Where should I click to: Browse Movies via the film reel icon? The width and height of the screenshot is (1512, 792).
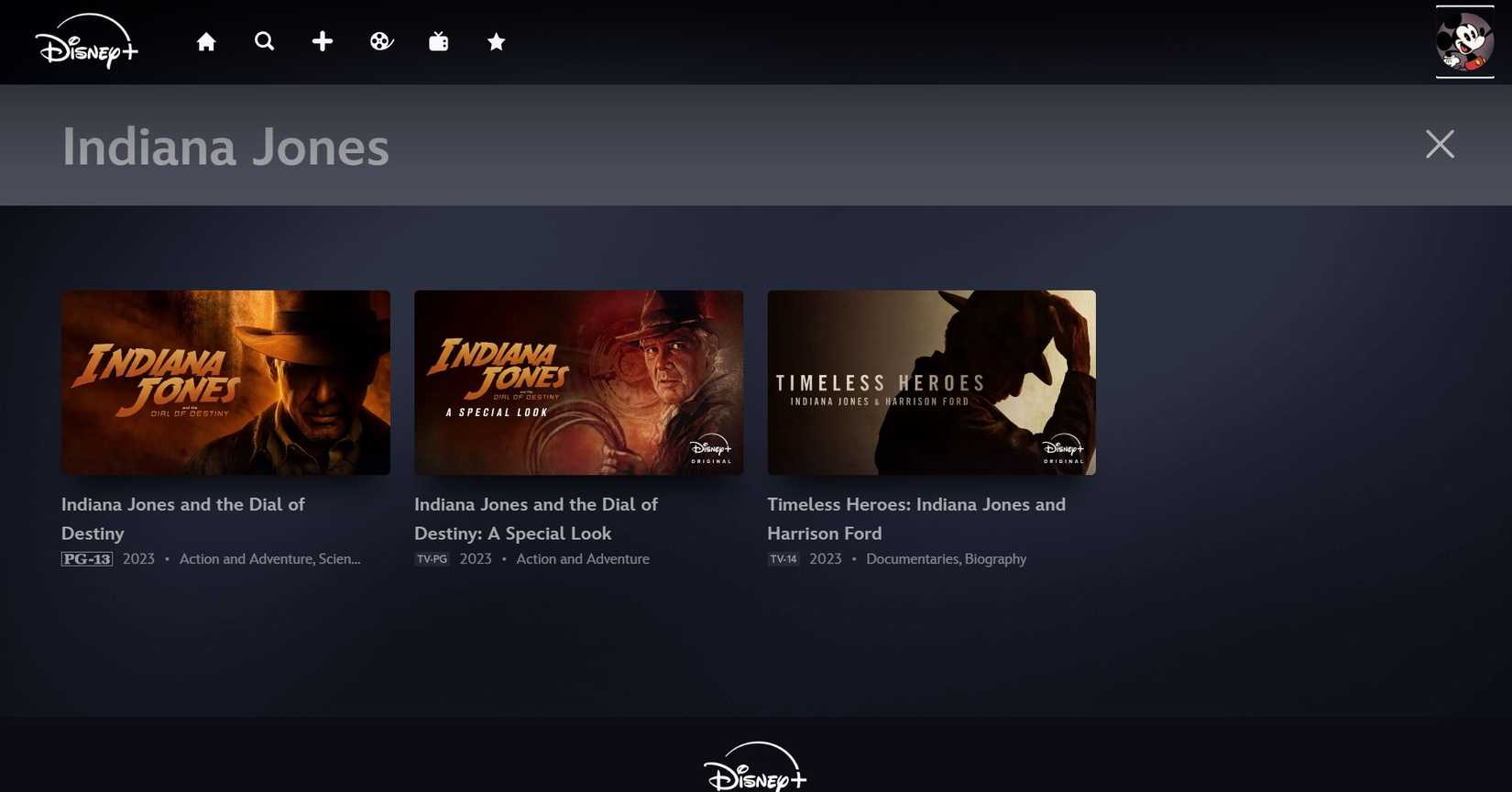pyautogui.click(x=381, y=42)
